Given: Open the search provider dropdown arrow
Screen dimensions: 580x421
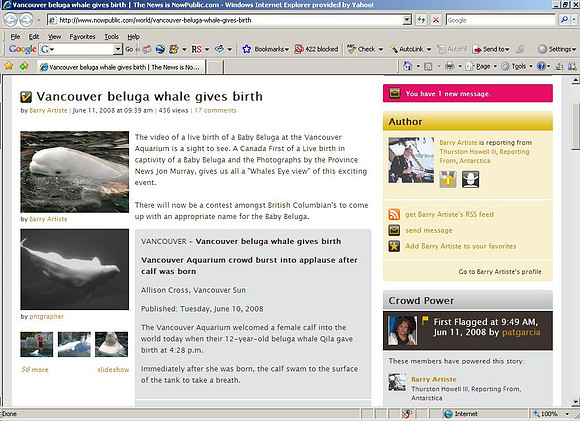Looking at the screenshot, I should pyautogui.click(x=574, y=20).
